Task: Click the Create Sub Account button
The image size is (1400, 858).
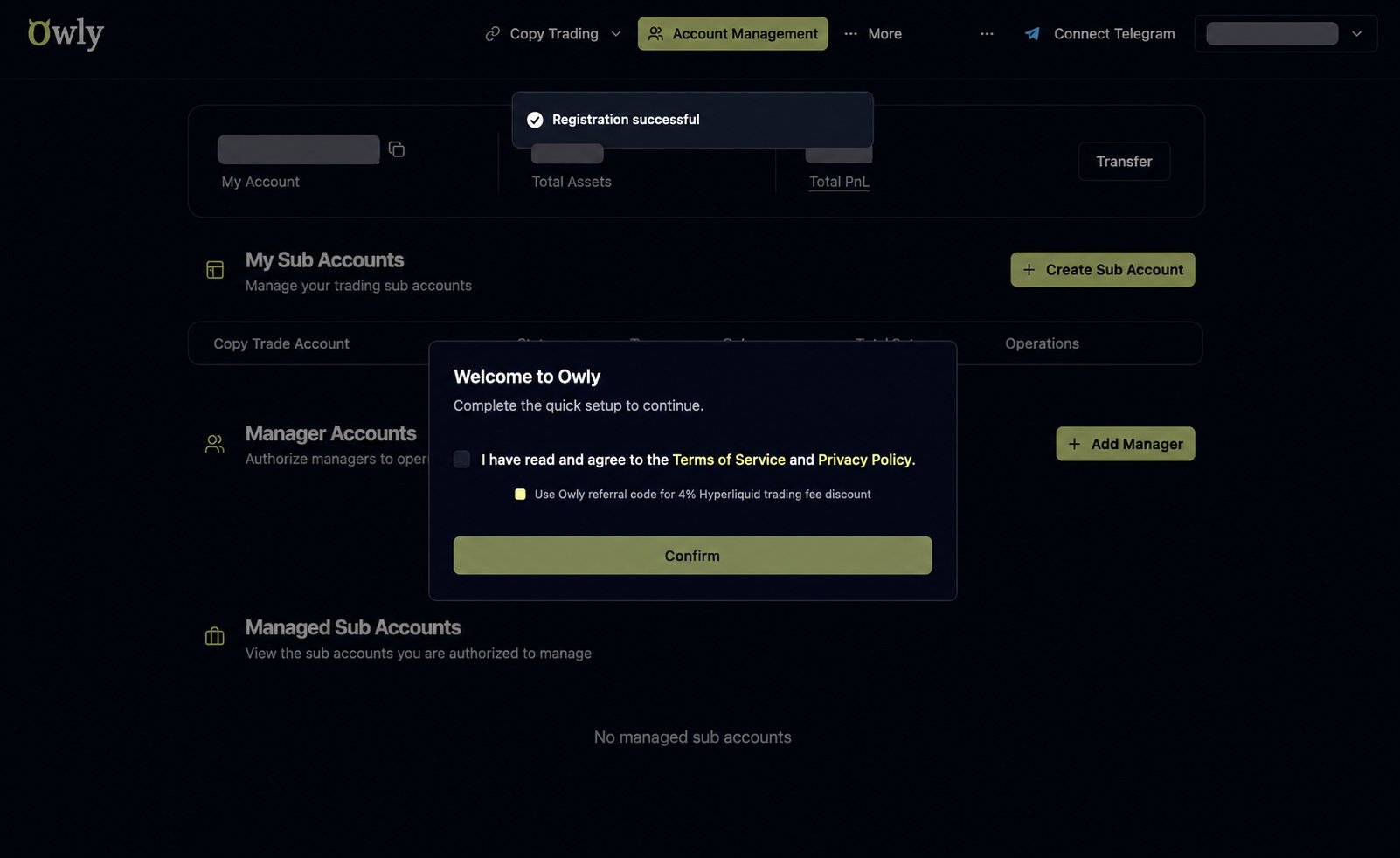Action: pos(1103,270)
